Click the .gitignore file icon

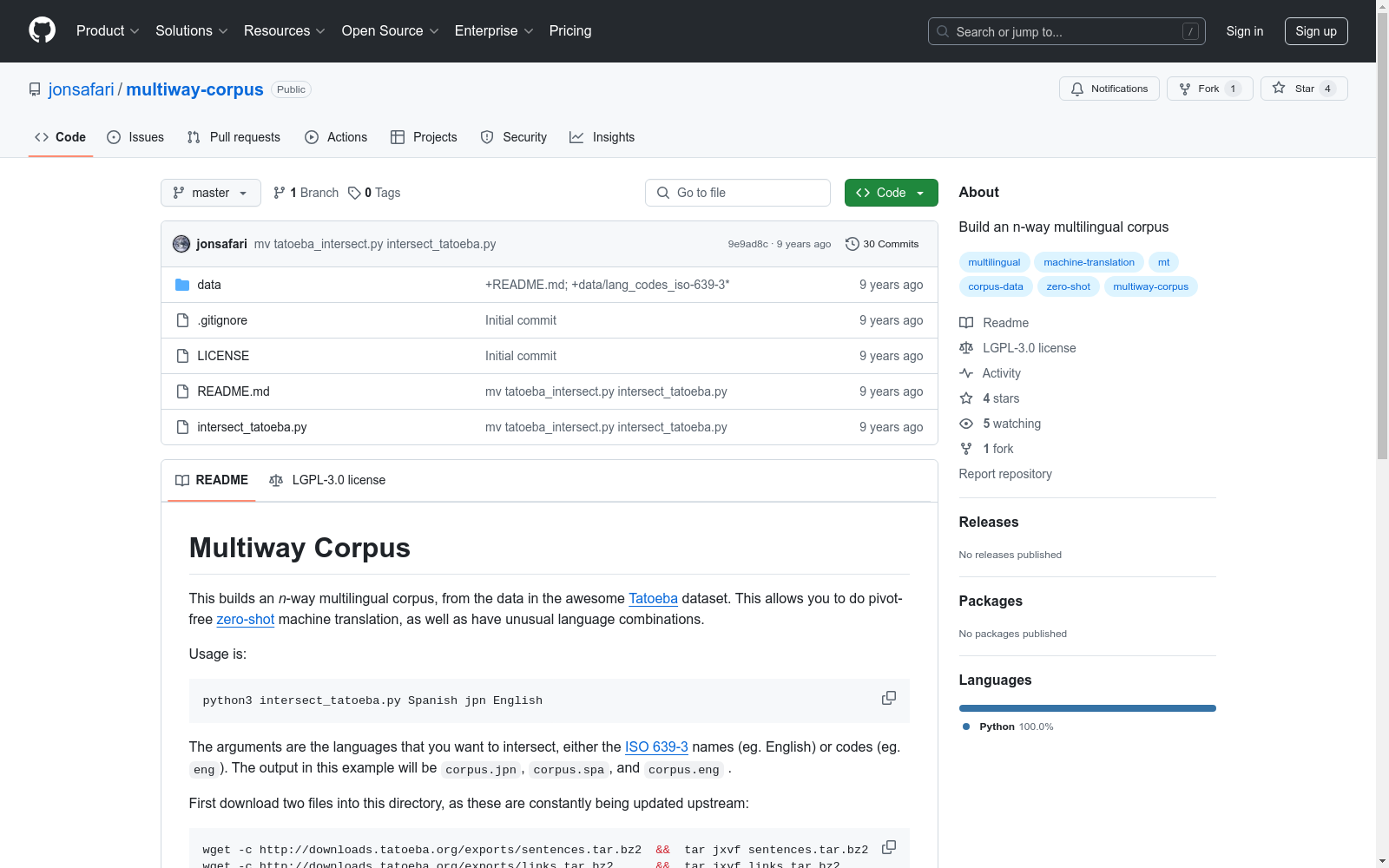click(x=182, y=320)
